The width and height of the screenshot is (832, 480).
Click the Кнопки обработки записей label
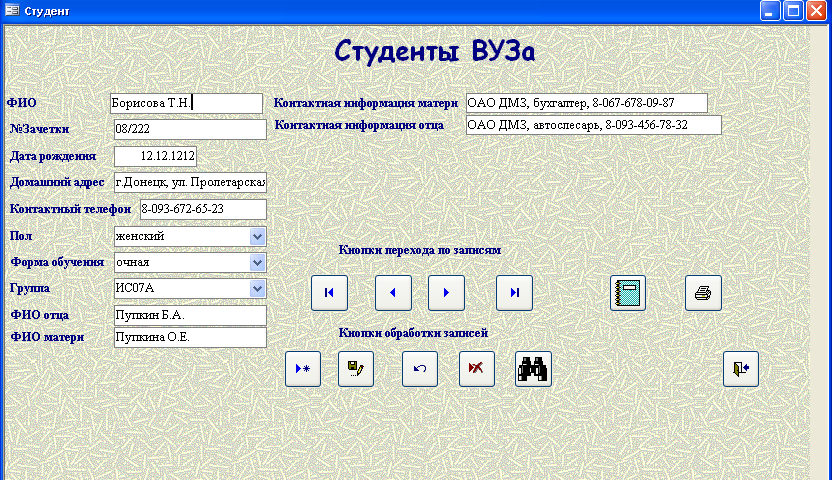point(413,333)
